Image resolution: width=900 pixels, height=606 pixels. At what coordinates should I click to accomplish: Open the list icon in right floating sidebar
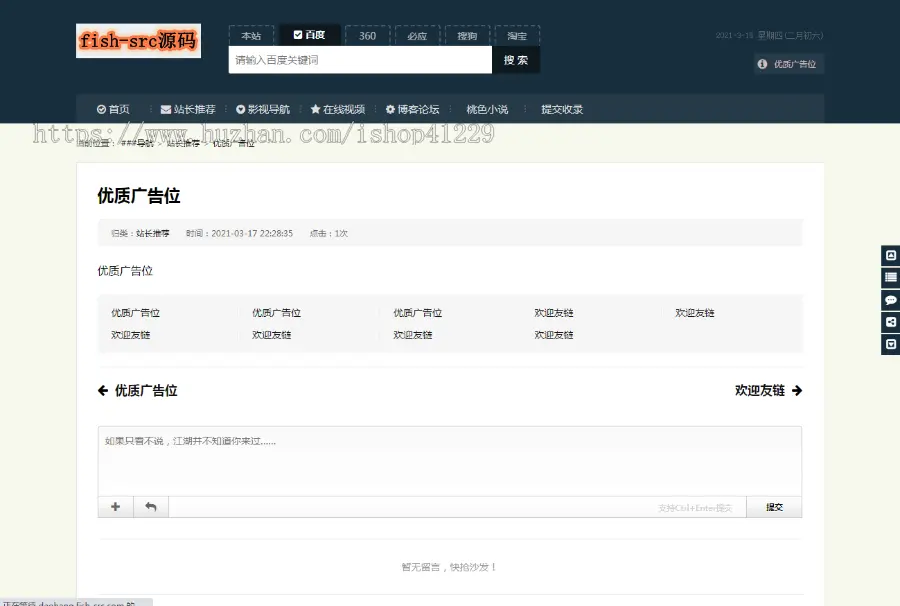tap(891, 278)
